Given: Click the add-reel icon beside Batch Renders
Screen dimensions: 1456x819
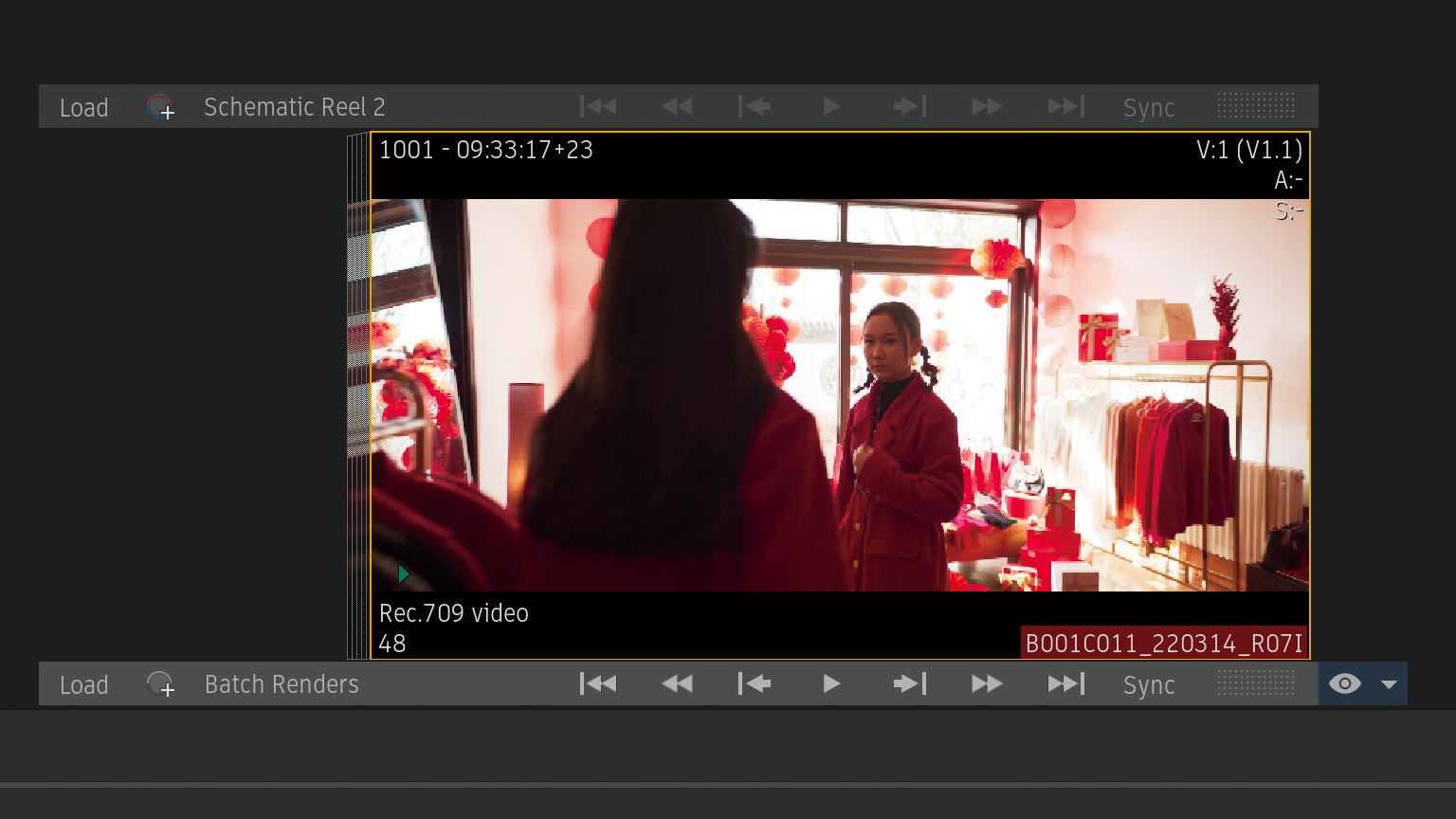Looking at the screenshot, I should pyautogui.click(x=160, y=684).
